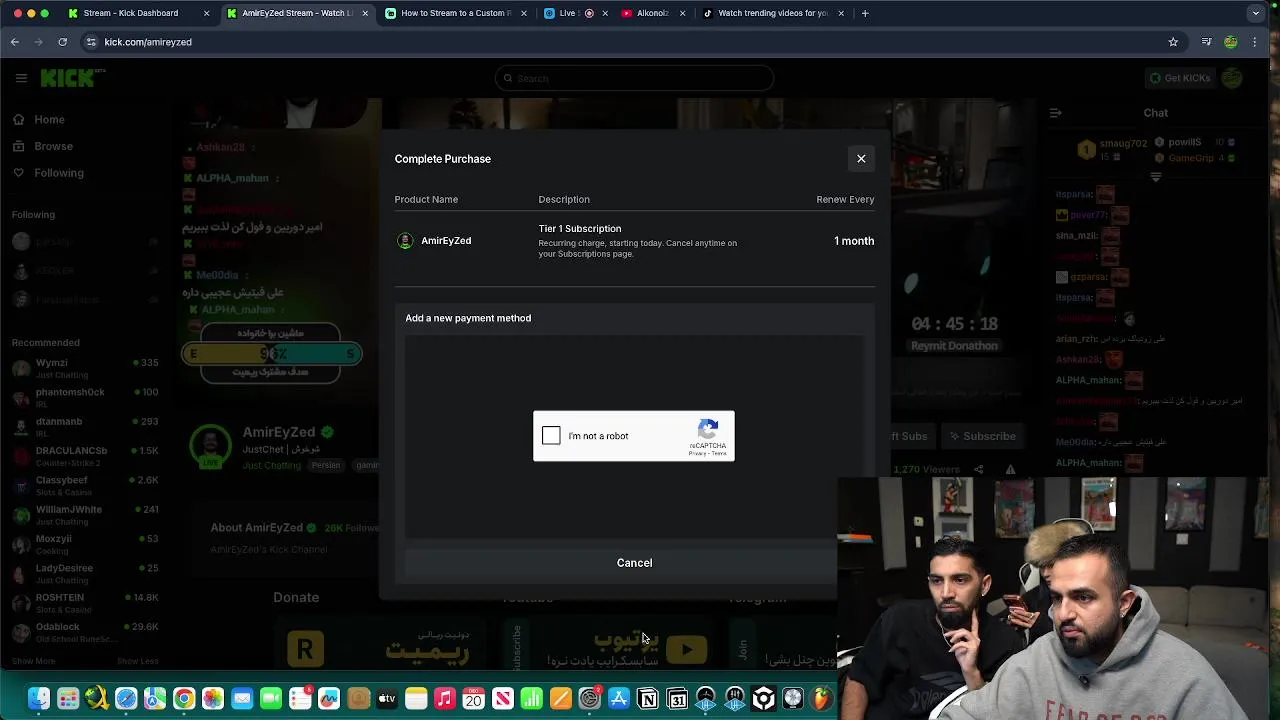Screen dimensions: 1280x720
Task: Open Google Chrome in the Dock
Action: click(x=184, y=699)
